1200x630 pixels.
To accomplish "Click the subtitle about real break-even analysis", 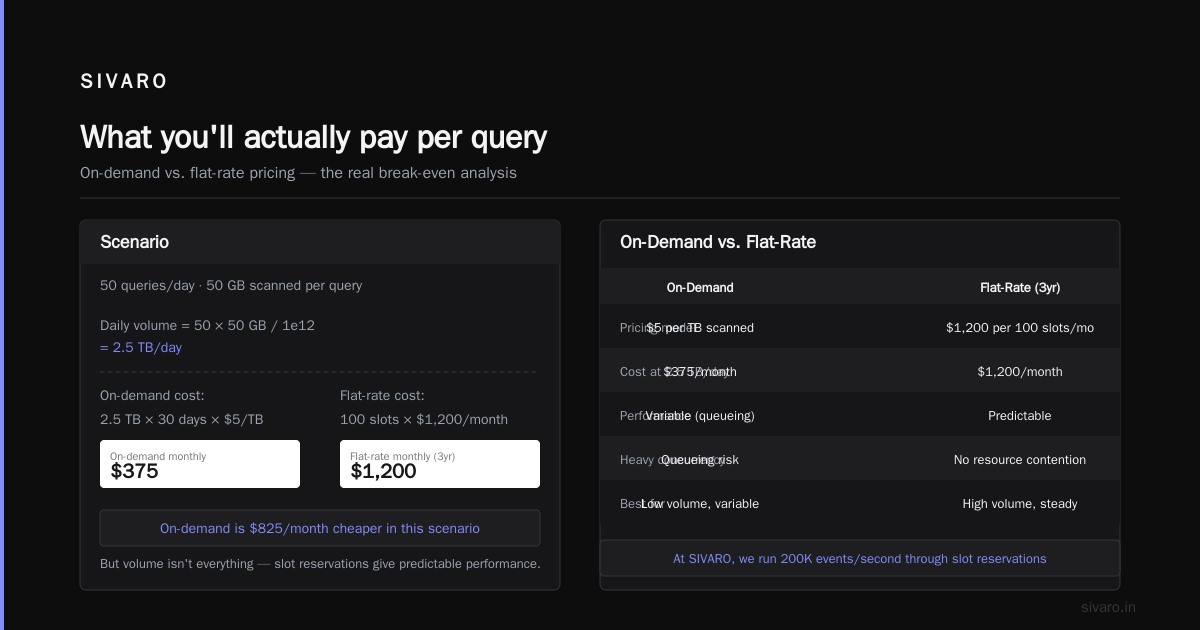I will [x=298, y=172].
